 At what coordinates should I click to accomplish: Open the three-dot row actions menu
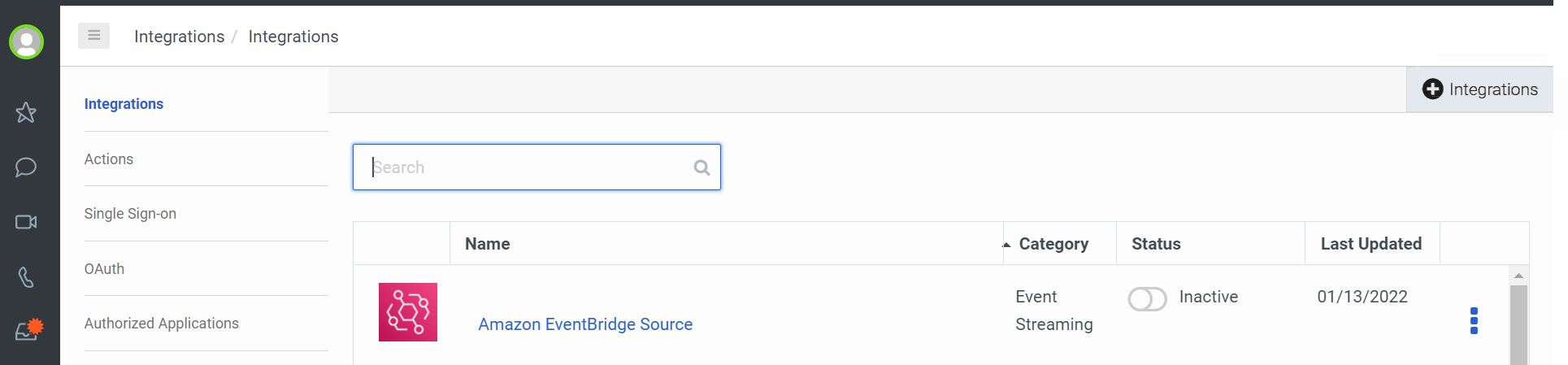point(1474,320)
